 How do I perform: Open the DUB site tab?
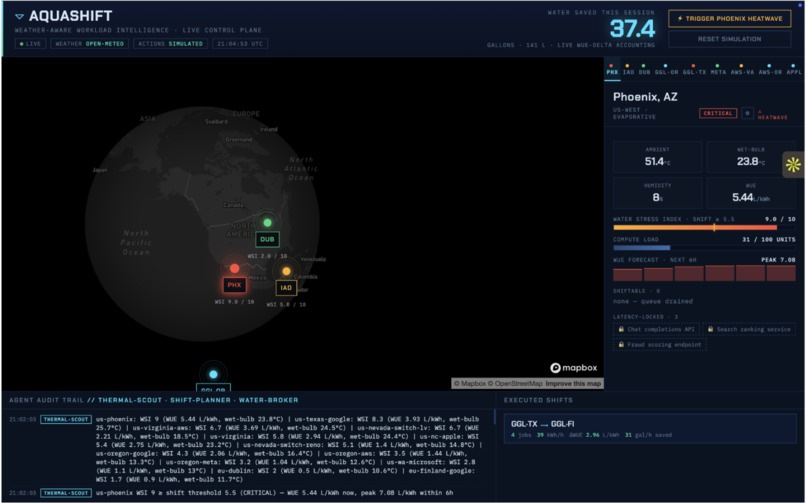(x=644, y=70)
